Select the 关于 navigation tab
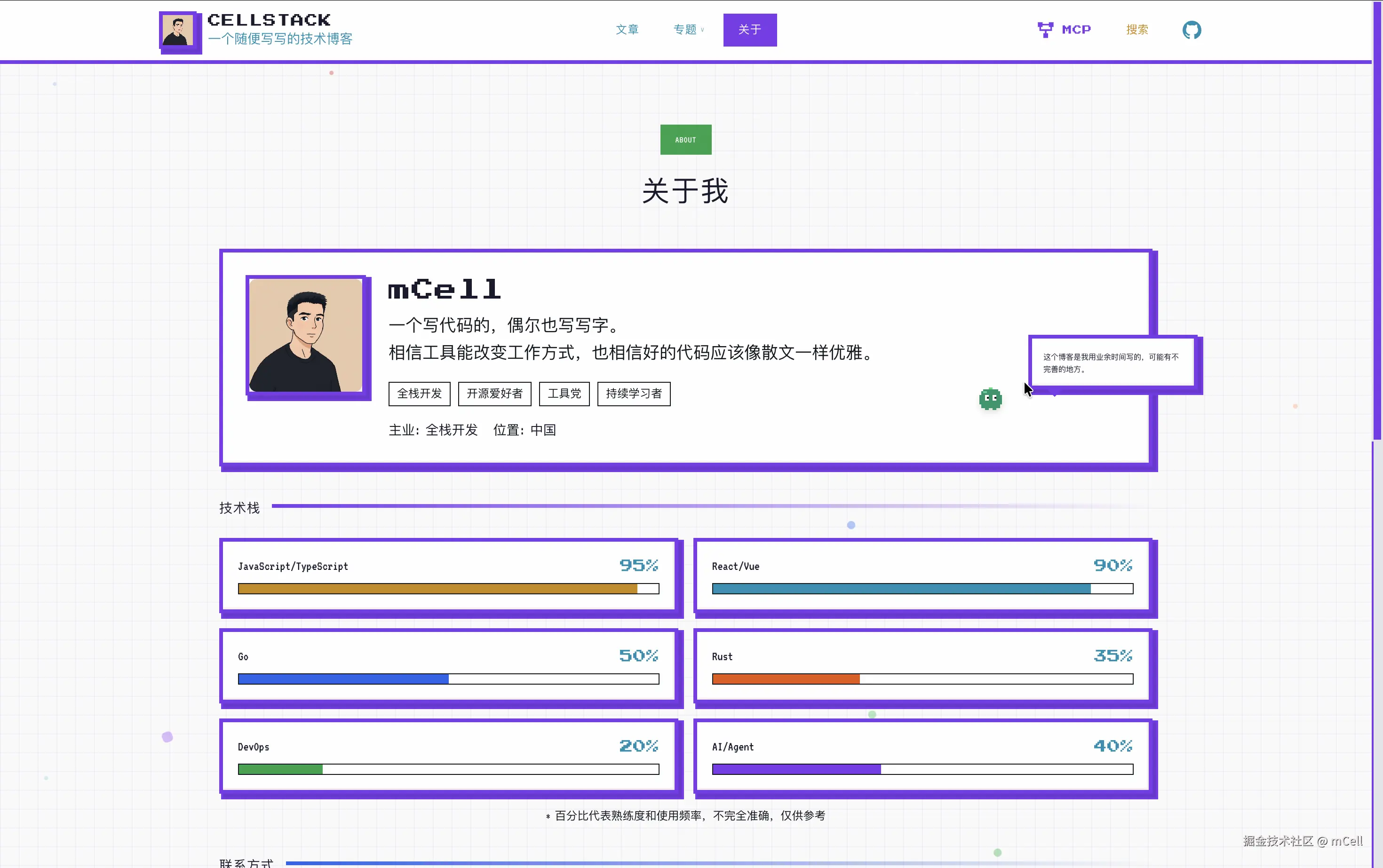 pyautogui.click(x=749, y=30)
